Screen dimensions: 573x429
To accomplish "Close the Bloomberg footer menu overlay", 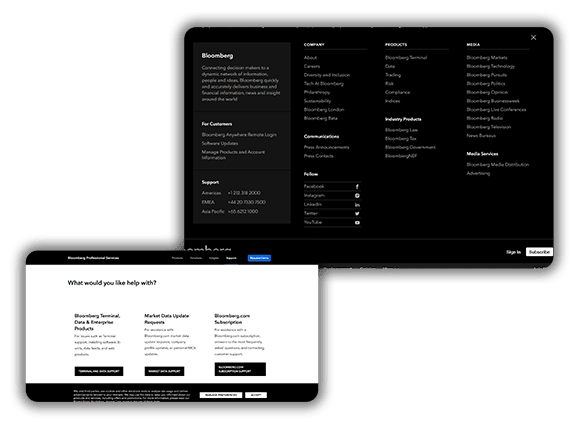I will point(533,37).
